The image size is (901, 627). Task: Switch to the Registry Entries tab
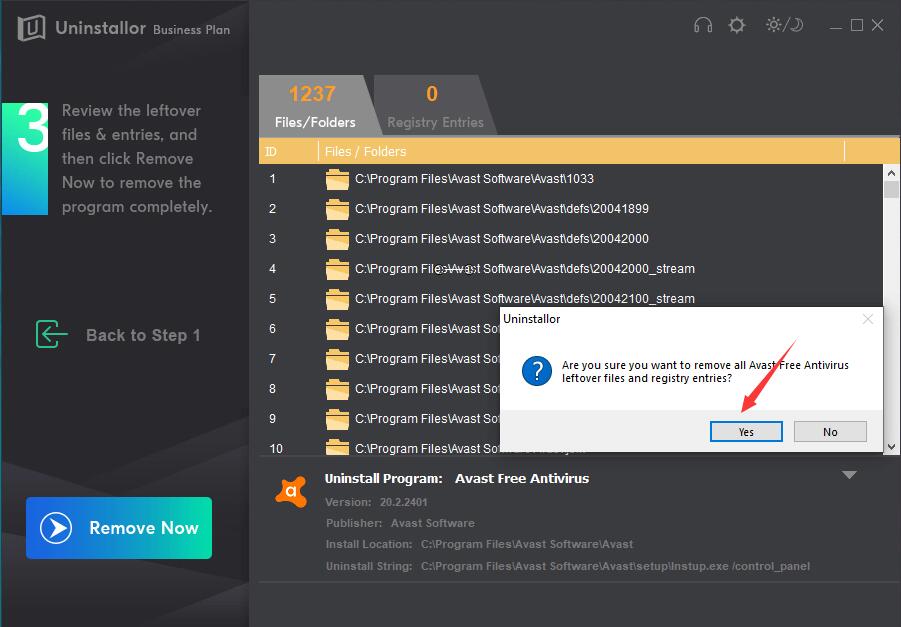[x=435, y=105]
